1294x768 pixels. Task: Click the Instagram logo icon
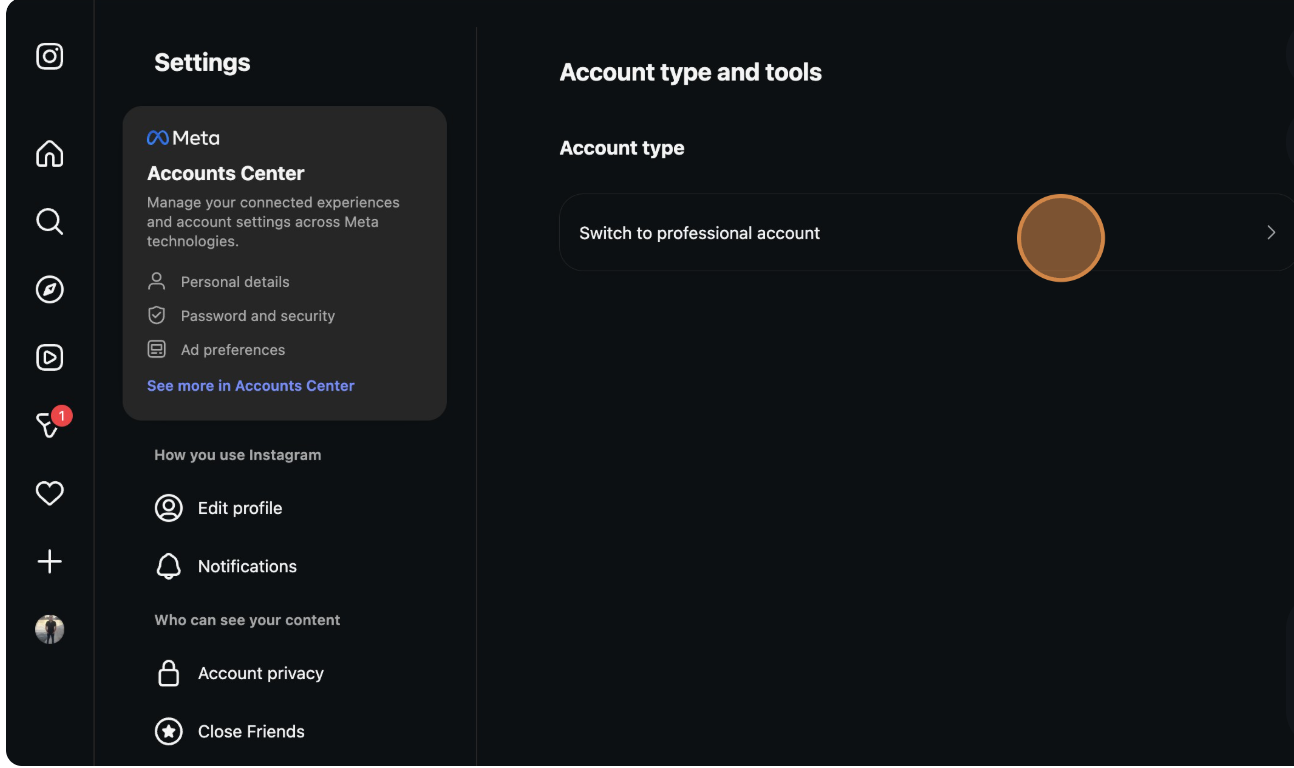click(x=49, y=57)
